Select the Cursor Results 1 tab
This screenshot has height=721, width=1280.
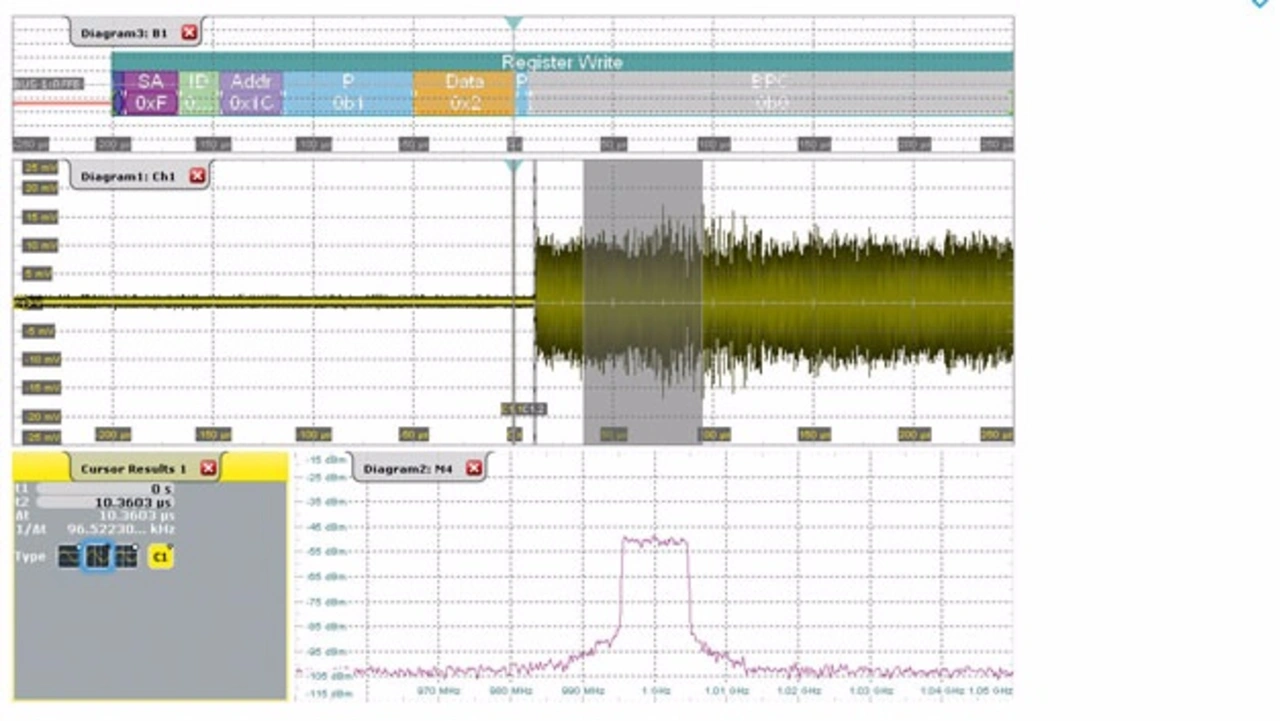pos(133,469)
